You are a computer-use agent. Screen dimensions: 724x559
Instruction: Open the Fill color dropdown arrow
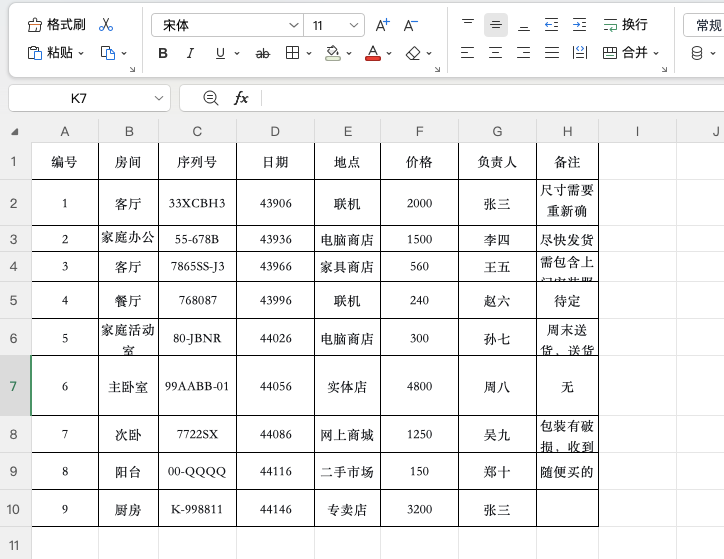point(349,54)
